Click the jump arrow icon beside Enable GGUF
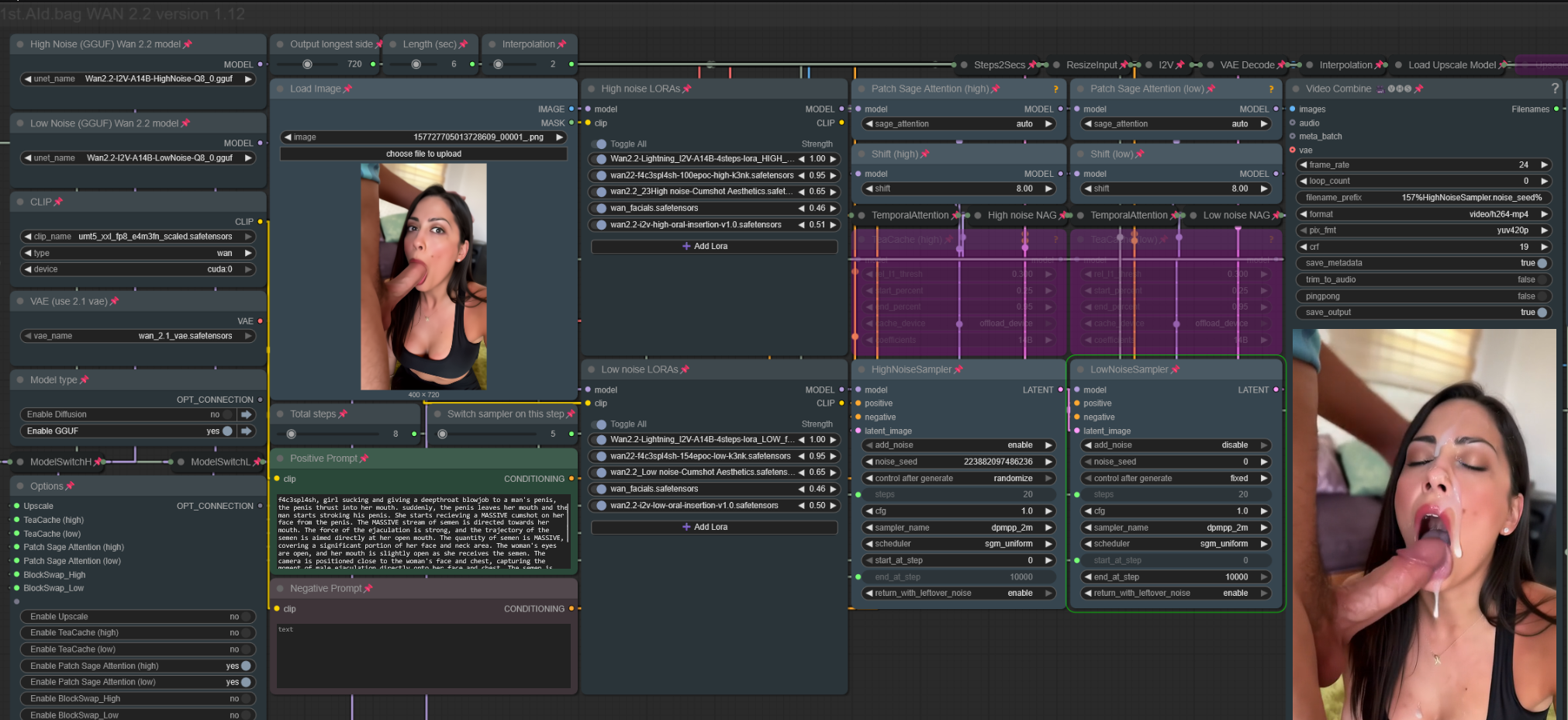This screenshot has width=1568, height=720. [x=247, y=431]
